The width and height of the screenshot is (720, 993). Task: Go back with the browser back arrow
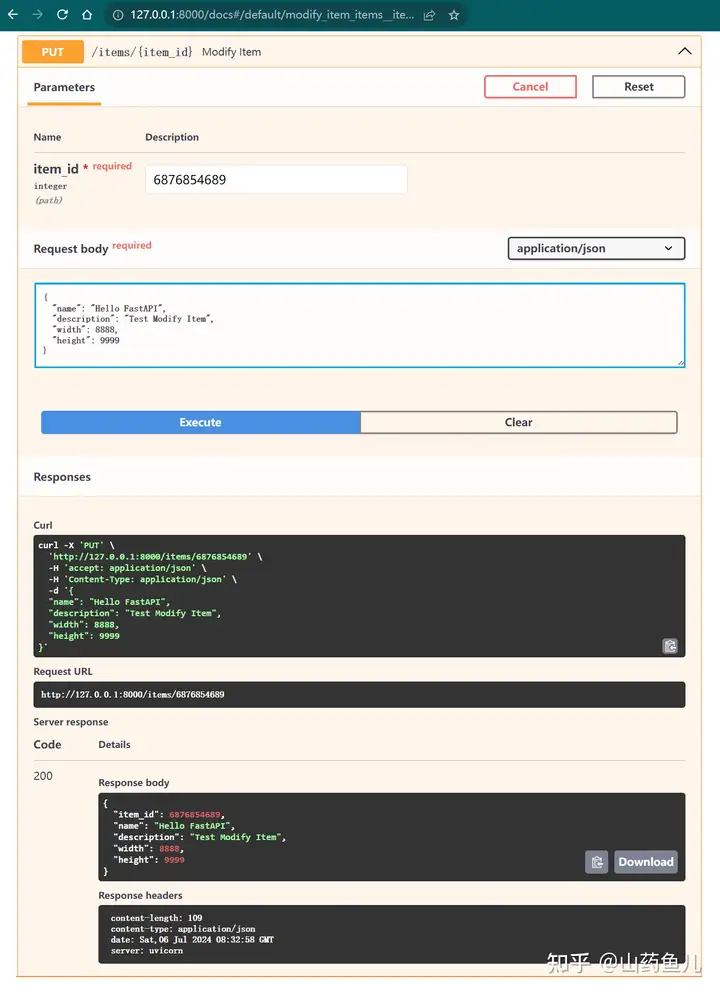[13, 15]
